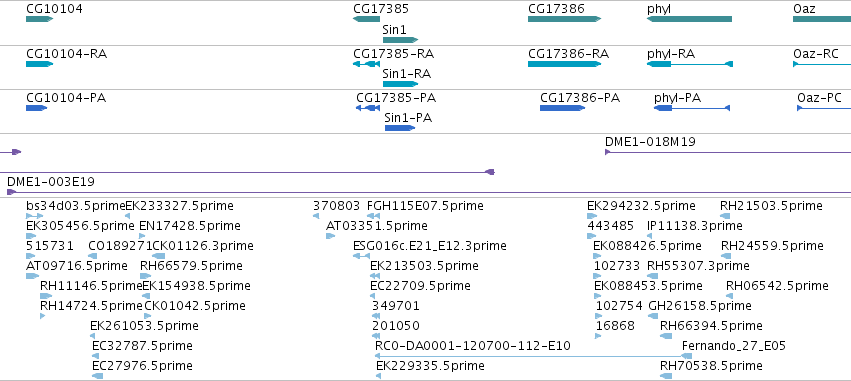
Task: Click the CG17385-RA transcript glyph
Action: 366,64
